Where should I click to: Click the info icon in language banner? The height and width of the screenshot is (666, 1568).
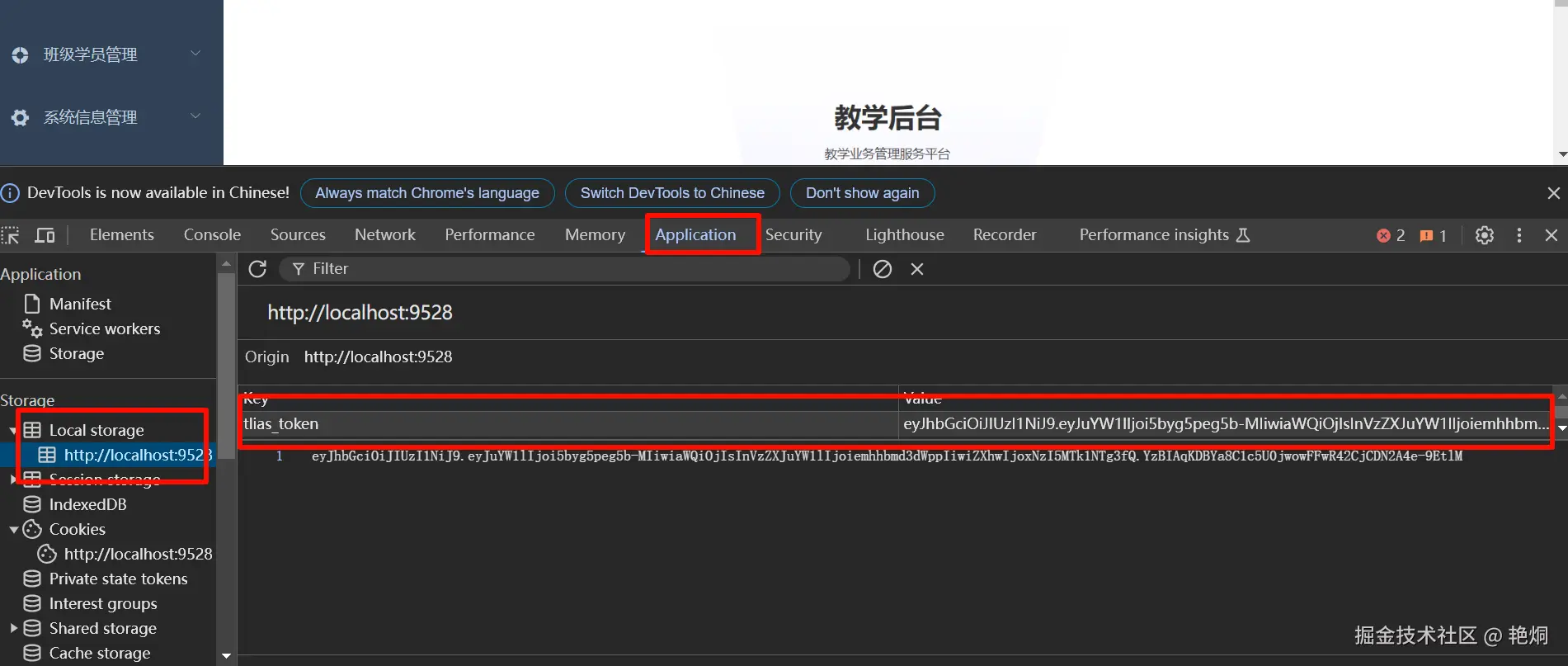pos(10,193)
